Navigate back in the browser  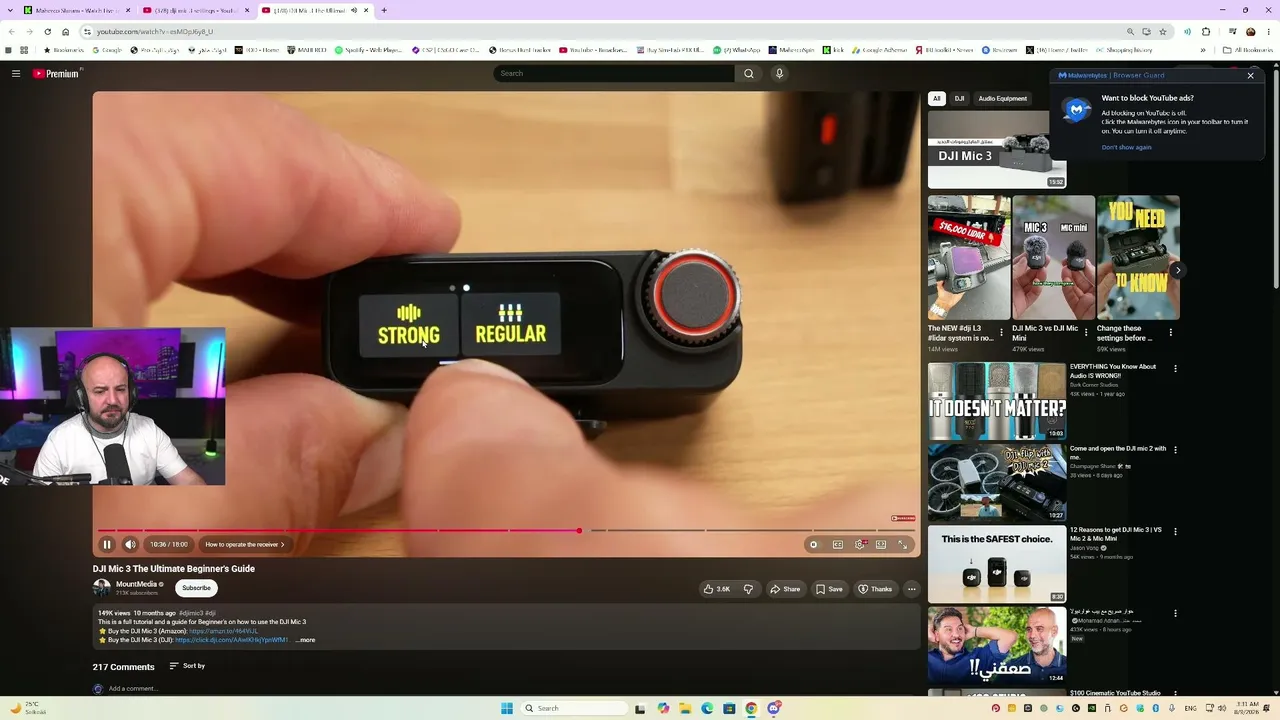(11, 31)
